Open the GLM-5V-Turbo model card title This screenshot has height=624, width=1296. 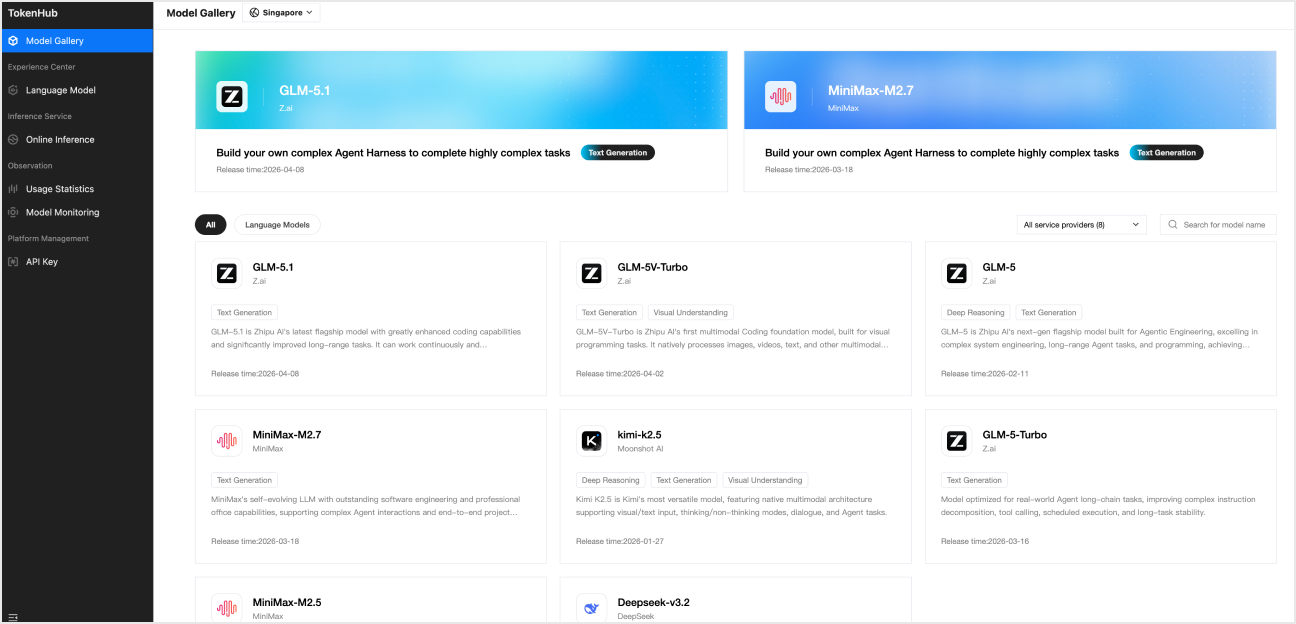point(653,267)
